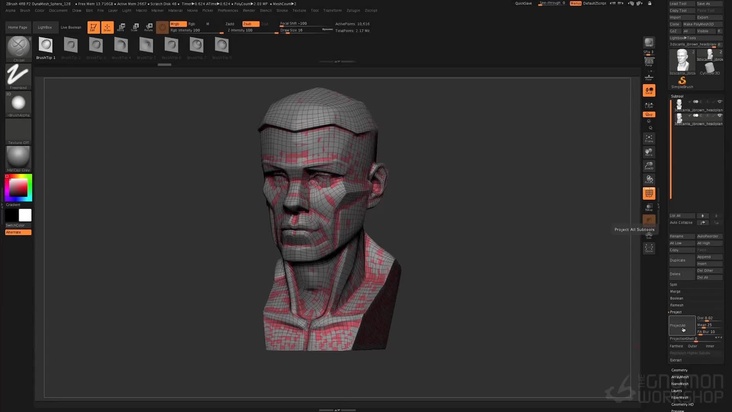Open the Freehand stroke selector
This screenshot has height=412, width=732.
pyautogui.click(x=19, y=76)
